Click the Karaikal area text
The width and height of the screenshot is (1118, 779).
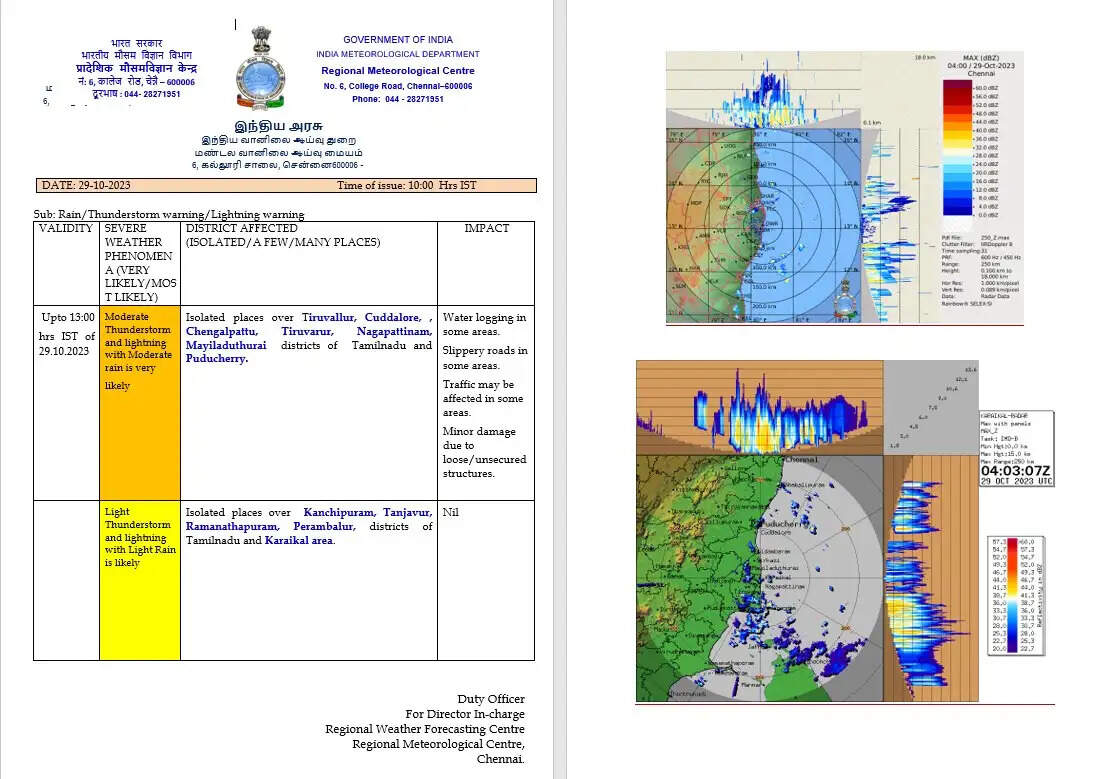tap(298, 540)
